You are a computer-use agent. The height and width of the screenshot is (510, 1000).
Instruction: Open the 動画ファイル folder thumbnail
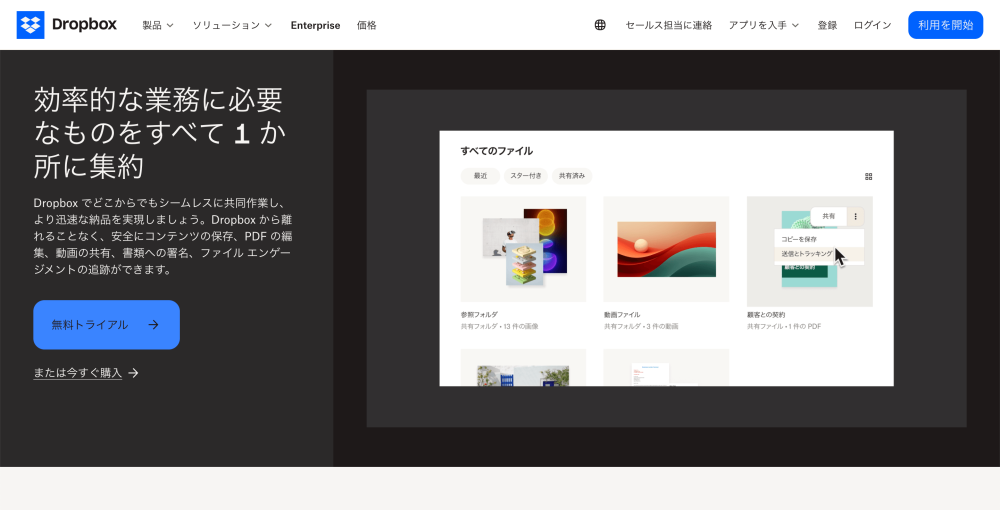coord(666,250)
